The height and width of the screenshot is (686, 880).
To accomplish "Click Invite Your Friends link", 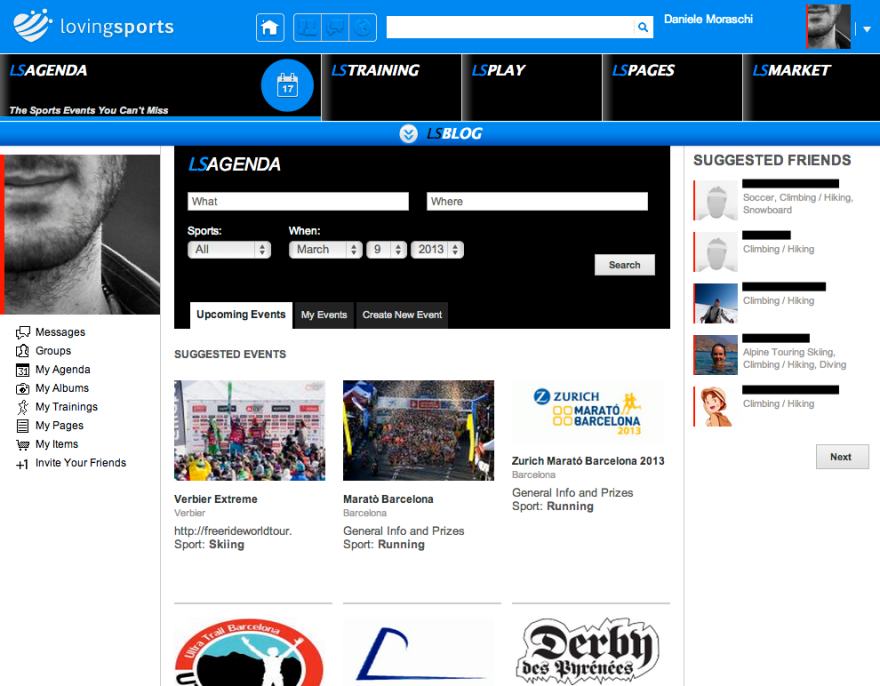I will tap(81, 463).
